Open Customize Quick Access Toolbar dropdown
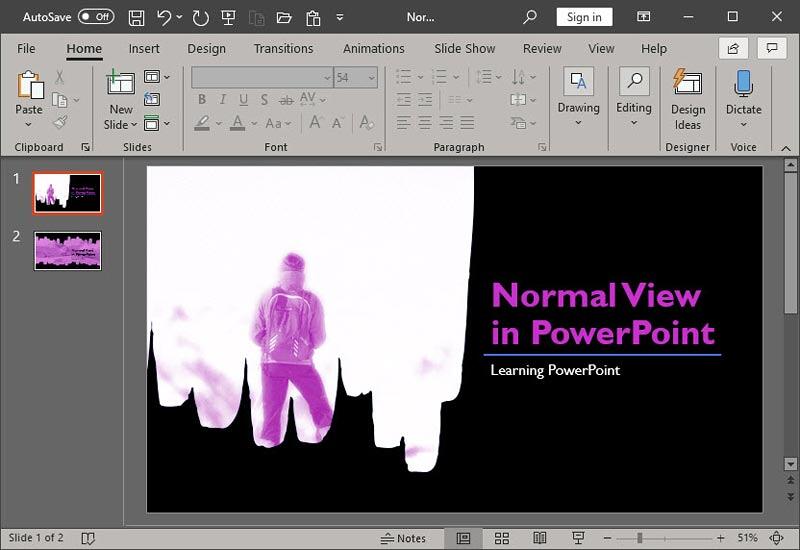 click(x=340, y=18)
